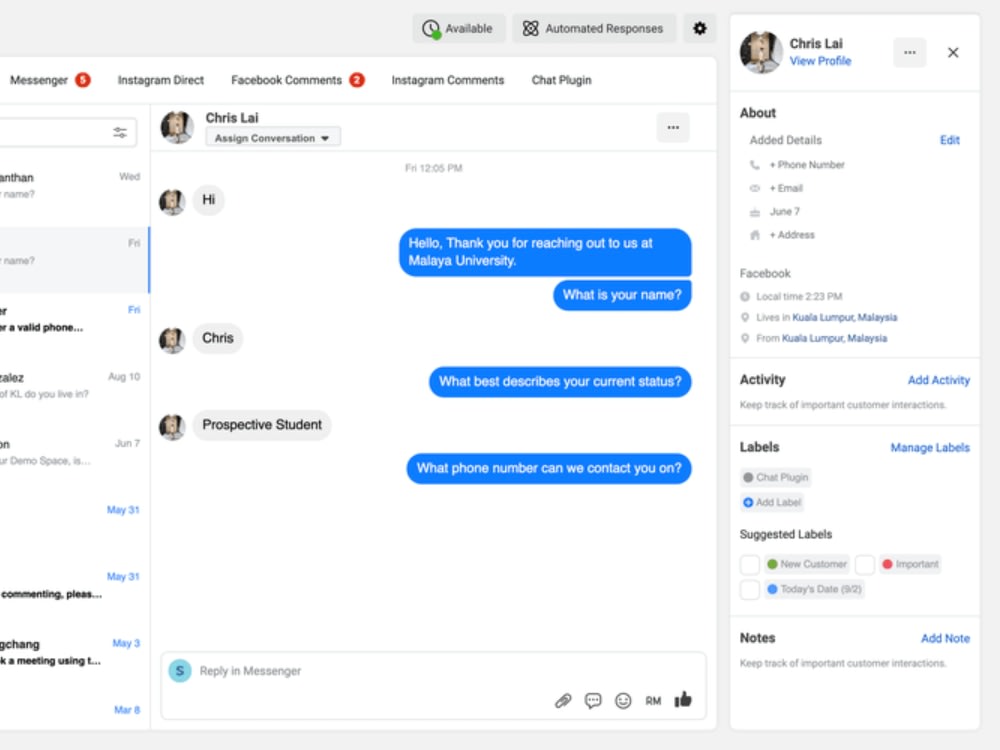Check the New Customer suggested label
Image resolution: width=1000 pixels, height=750 pixels.
point(750,564)
